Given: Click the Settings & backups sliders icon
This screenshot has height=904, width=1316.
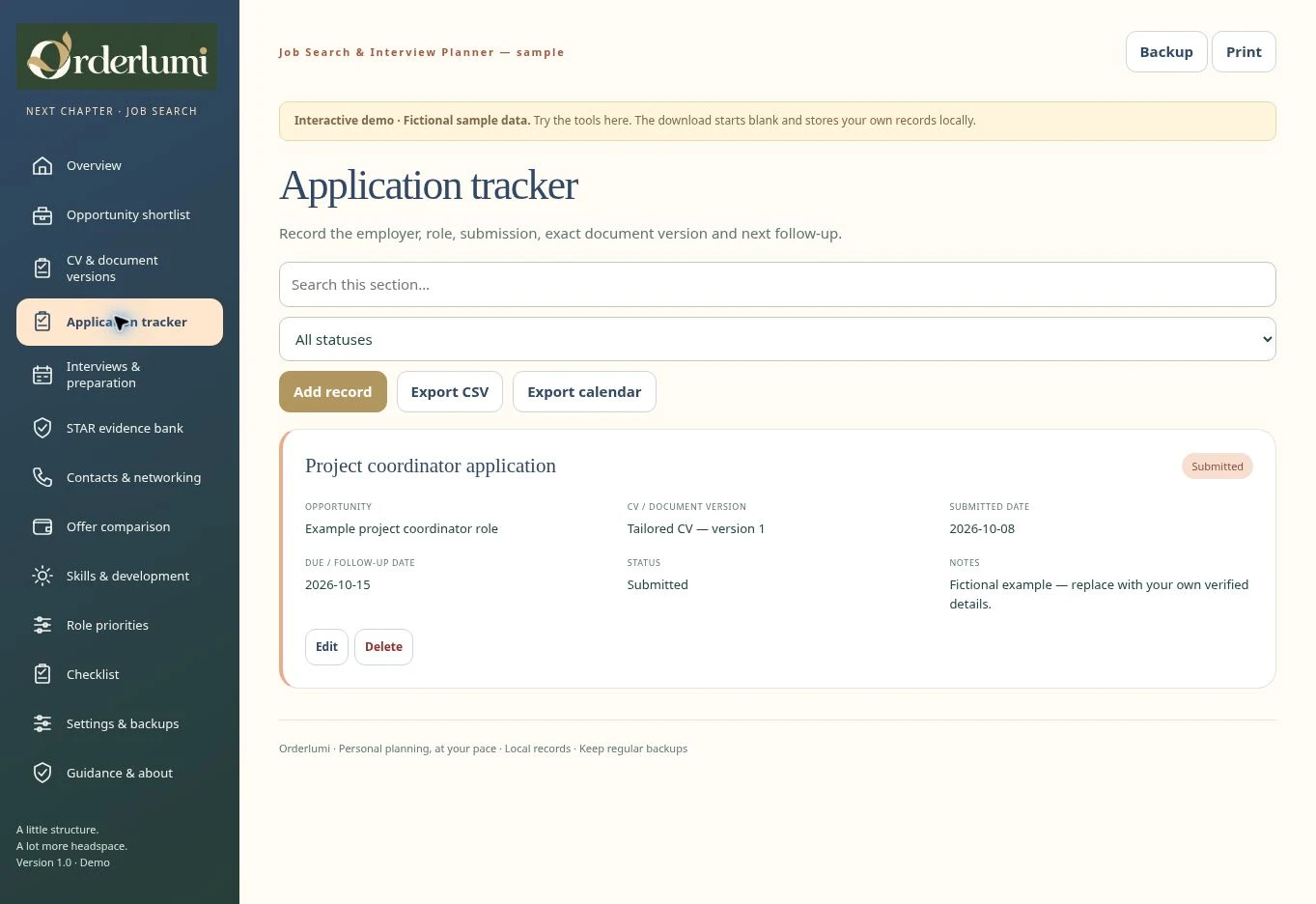Looking at the screenshot, I should click(42, 723).
